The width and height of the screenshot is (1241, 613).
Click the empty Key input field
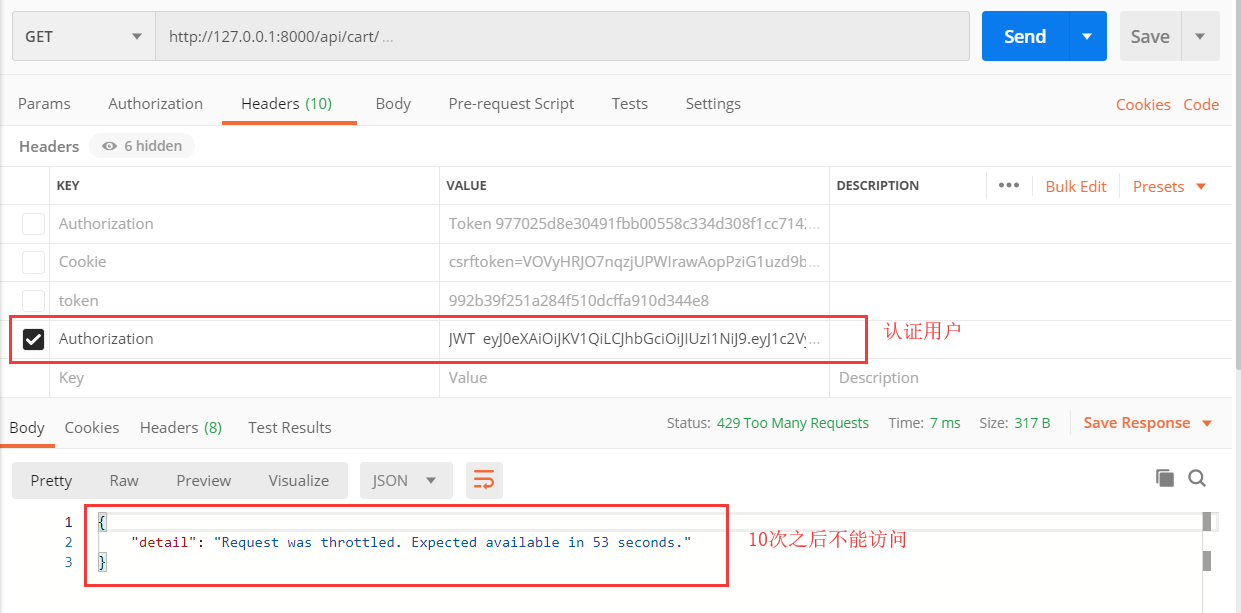click(244, 378)
